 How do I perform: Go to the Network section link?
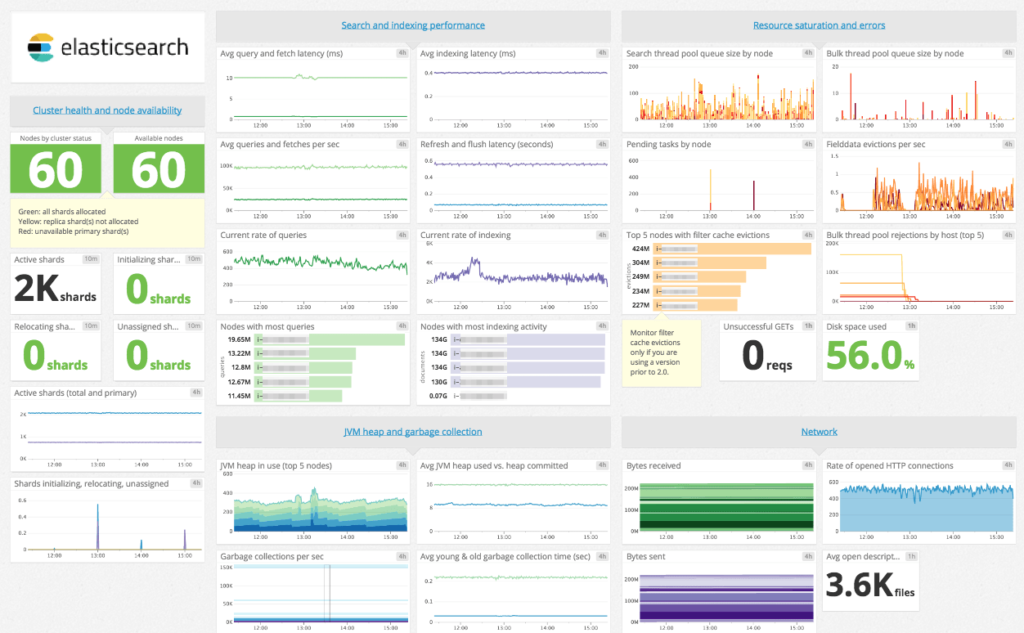[x=818, y=432]
